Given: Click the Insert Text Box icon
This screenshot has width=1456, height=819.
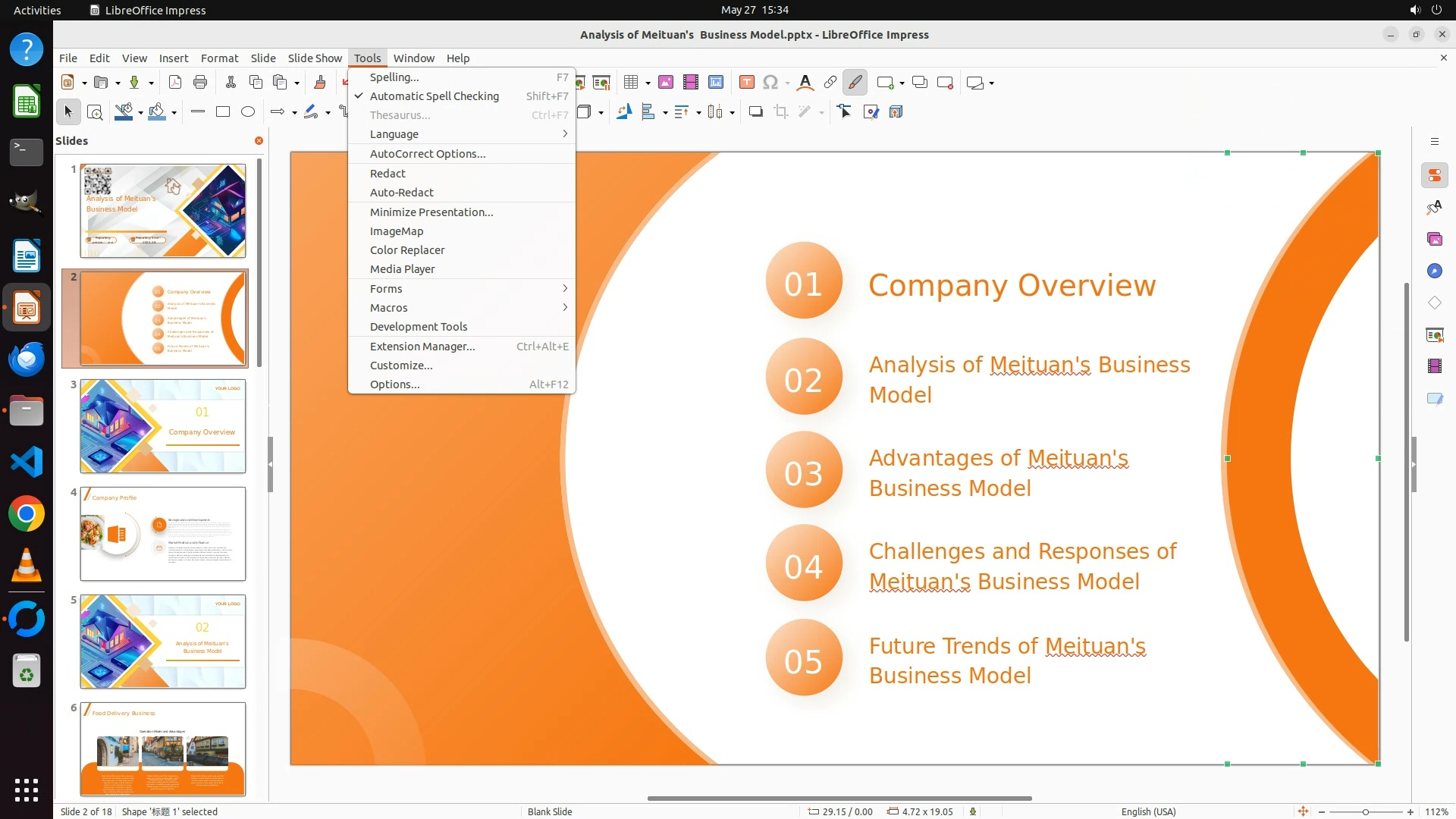Looking at the screenshot, I should tap(747, 83).
